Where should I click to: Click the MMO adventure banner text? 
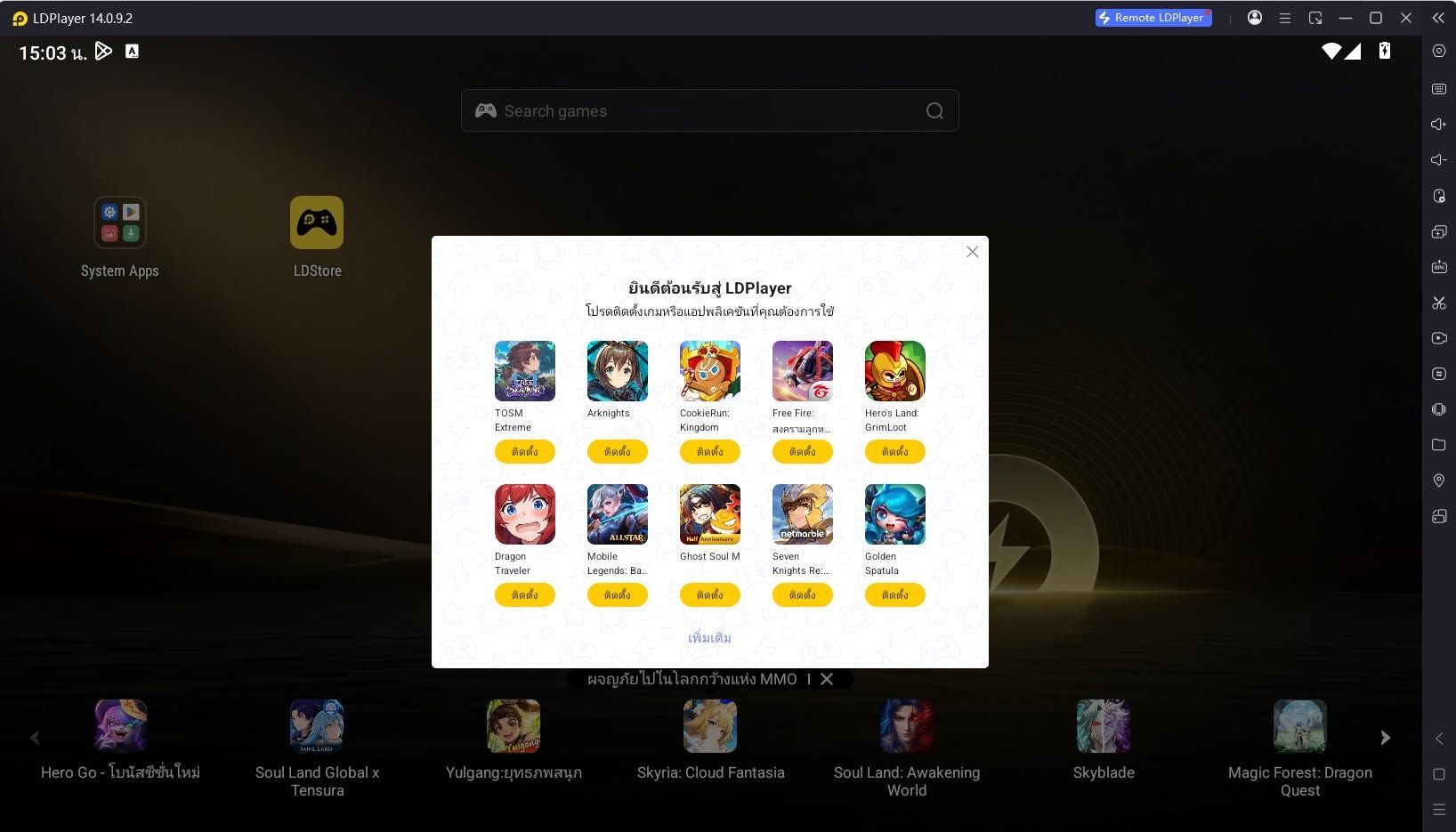pyautogui.click(x=692, y=679)
